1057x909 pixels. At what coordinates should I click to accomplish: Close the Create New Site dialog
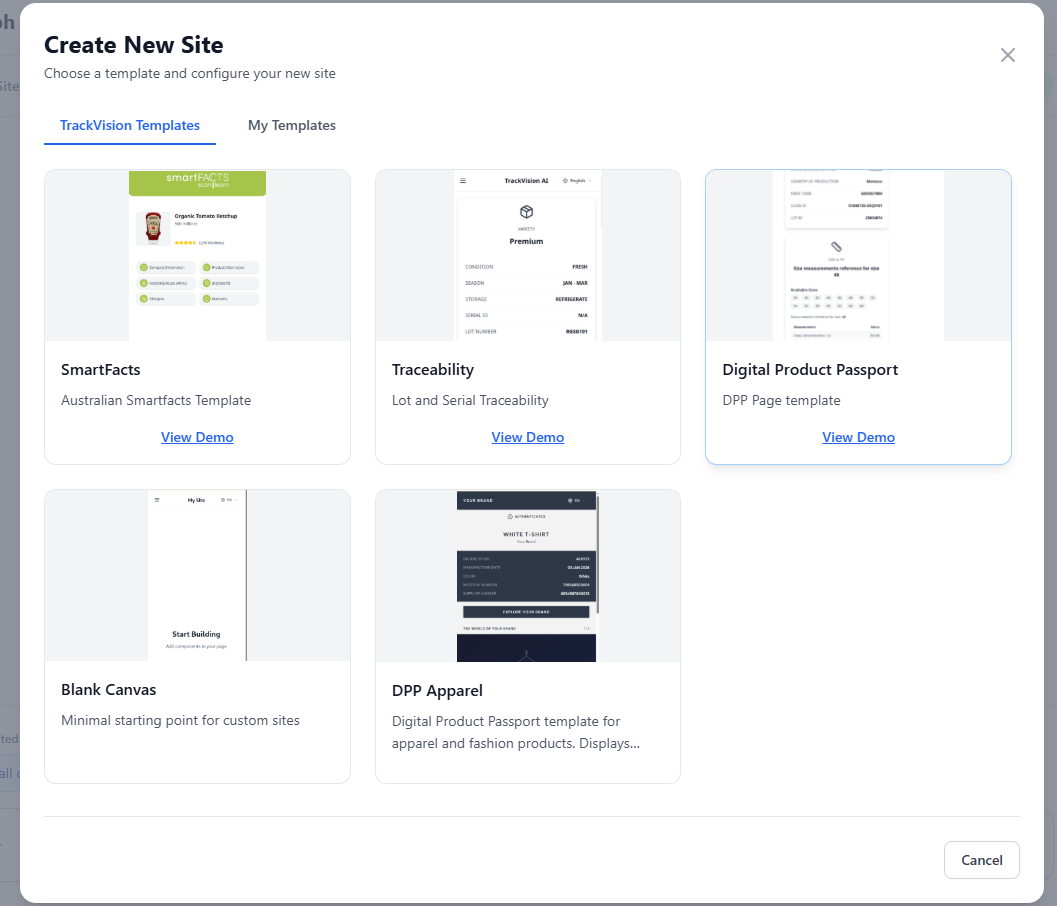pos(1007,55)
